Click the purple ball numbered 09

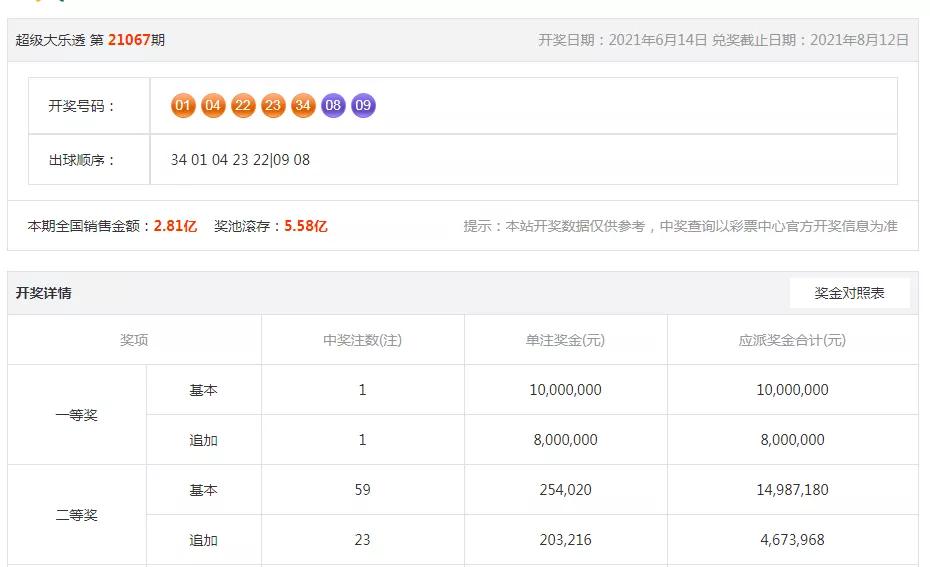tap(363, 106)
